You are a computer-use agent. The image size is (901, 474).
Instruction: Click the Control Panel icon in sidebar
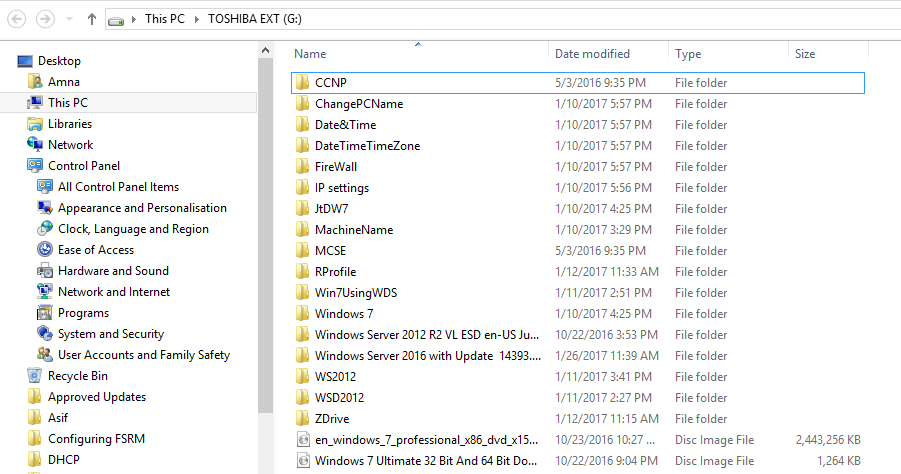point(35,165)
